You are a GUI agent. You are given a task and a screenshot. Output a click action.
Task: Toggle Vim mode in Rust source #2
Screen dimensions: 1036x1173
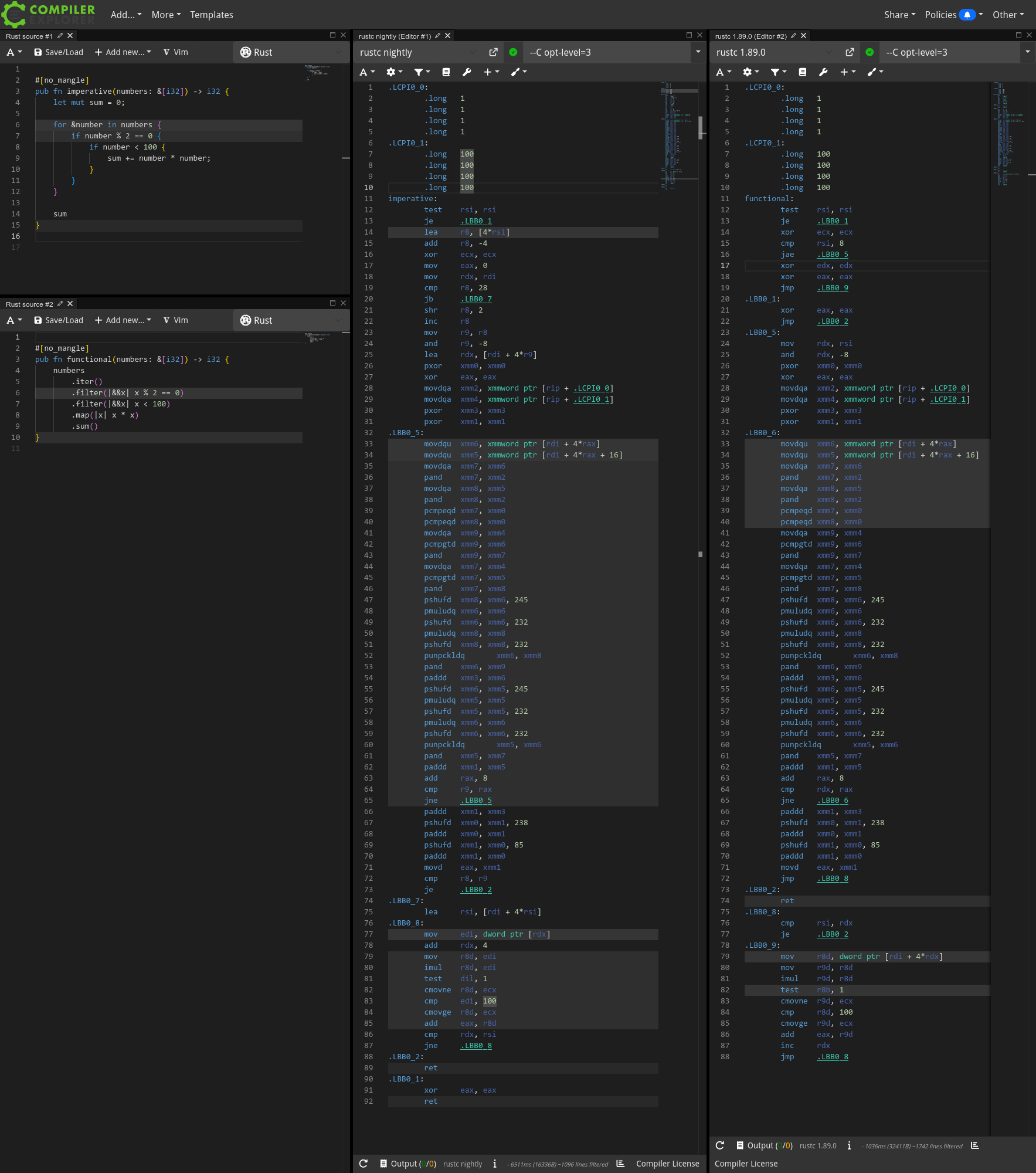tap(176, 320)
